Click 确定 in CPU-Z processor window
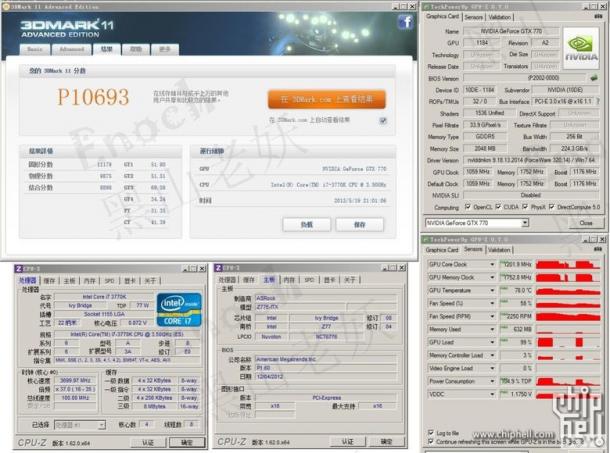610x453 pixels. pos(187,442)
